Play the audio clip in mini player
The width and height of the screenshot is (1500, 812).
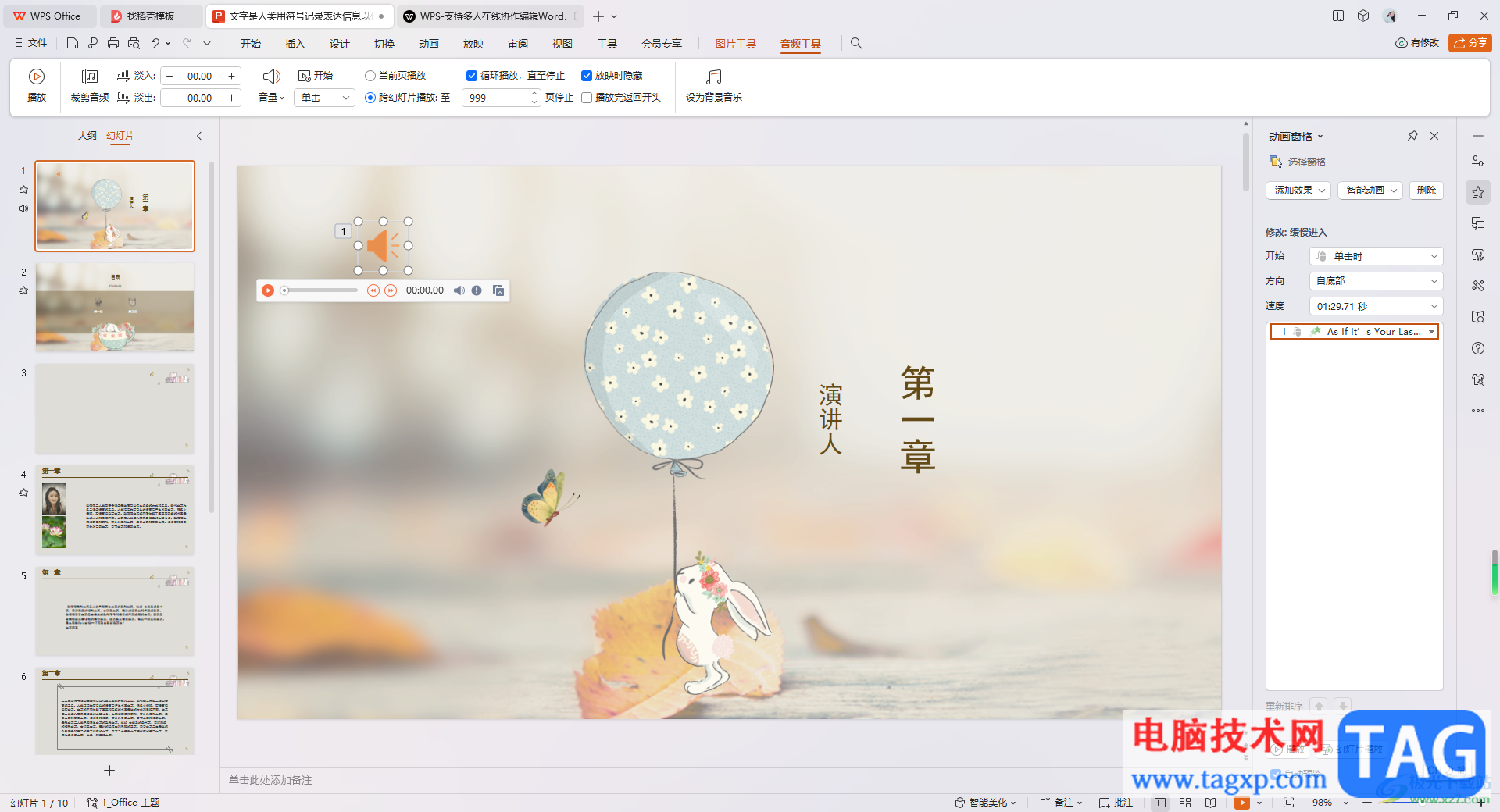click(268, 290)
